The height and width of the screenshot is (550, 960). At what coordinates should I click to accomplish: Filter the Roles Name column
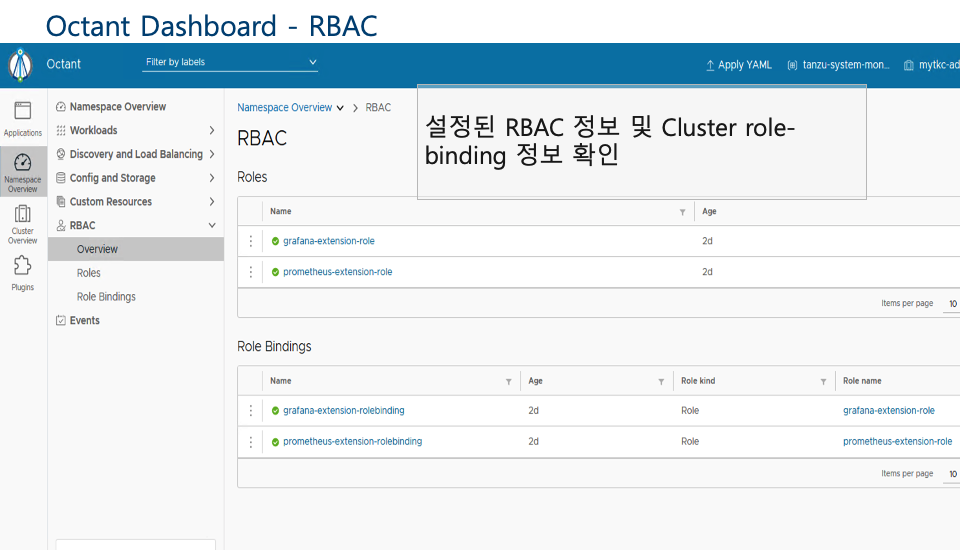click(682, 212)
